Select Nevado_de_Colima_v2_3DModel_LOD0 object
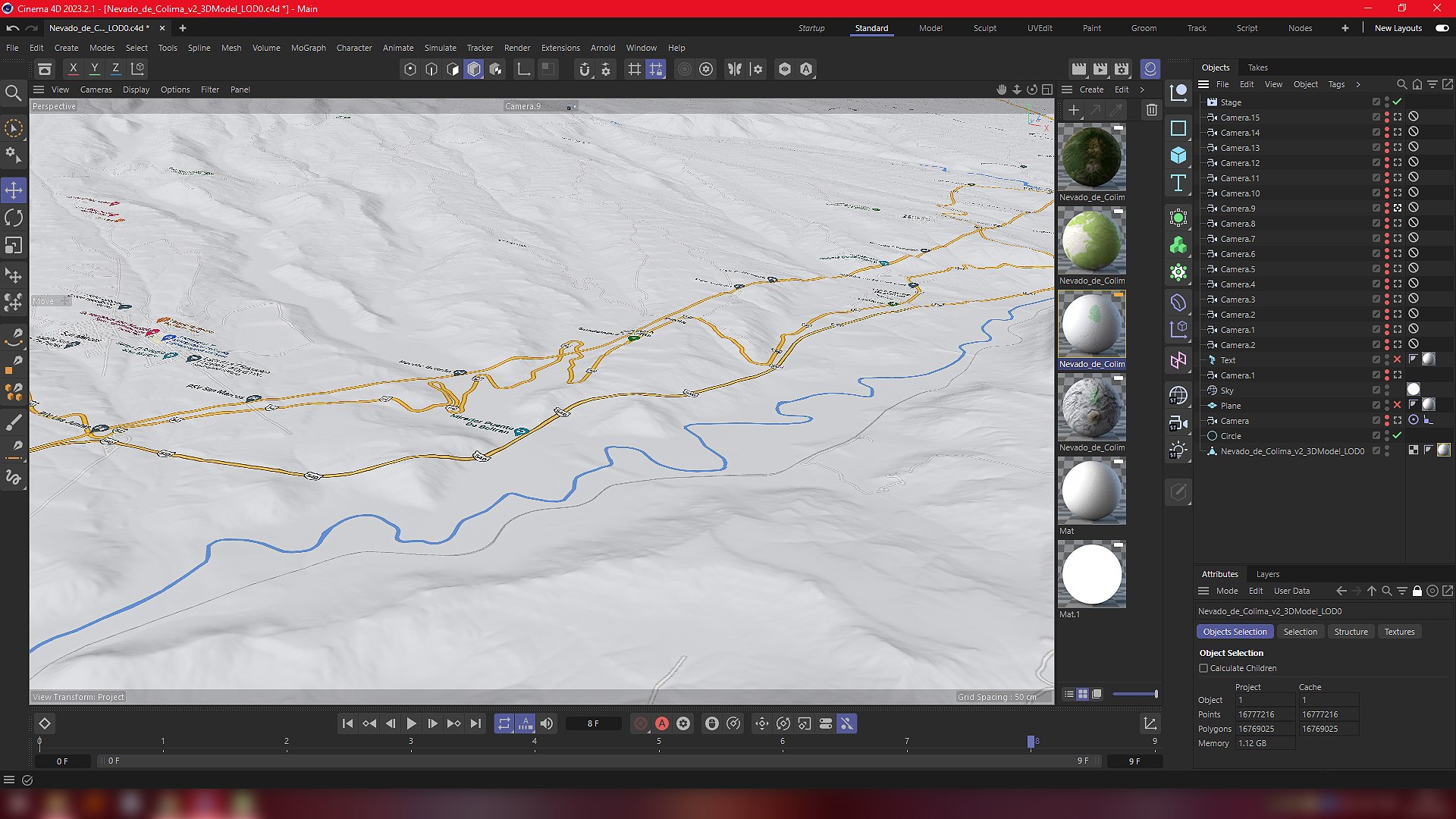The height and width of the screenshot is (819, 1456). (x=1292, y=450)
